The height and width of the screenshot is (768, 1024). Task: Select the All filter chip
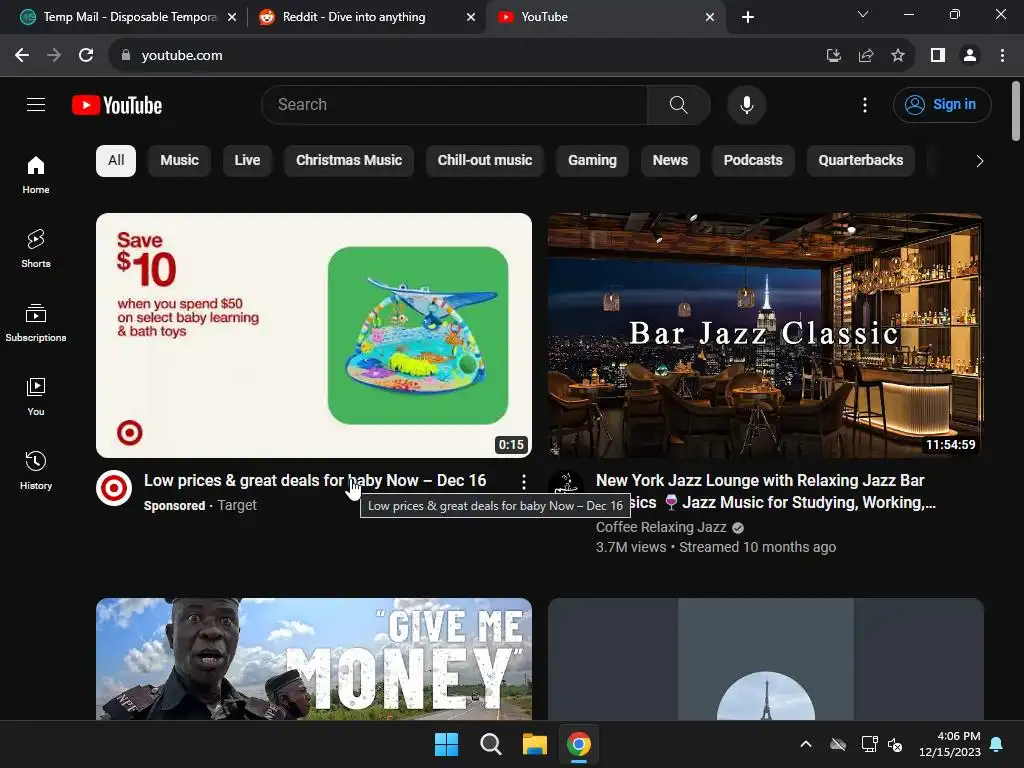pos(116,161)
